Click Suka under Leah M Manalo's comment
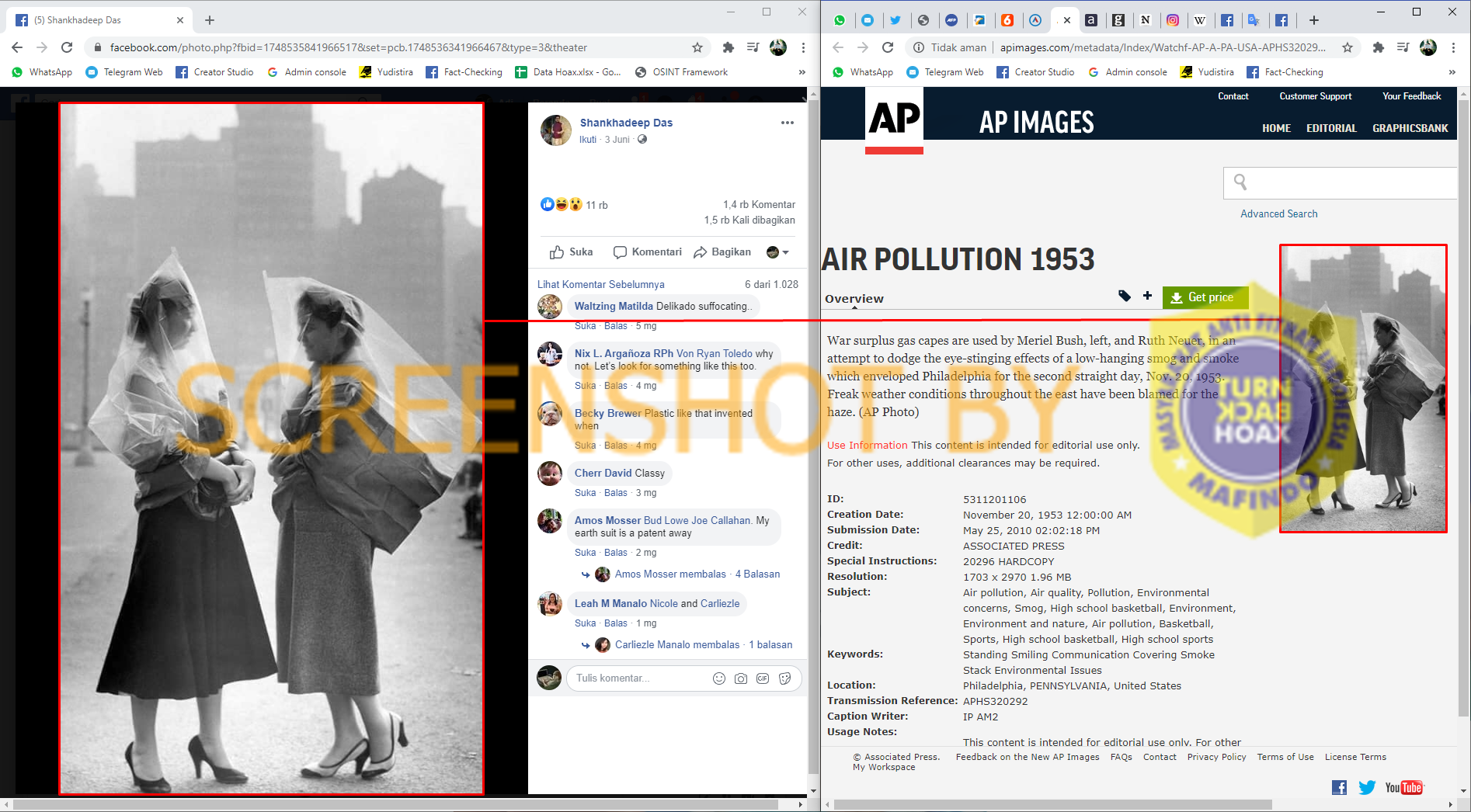 [x=586, y=623]
